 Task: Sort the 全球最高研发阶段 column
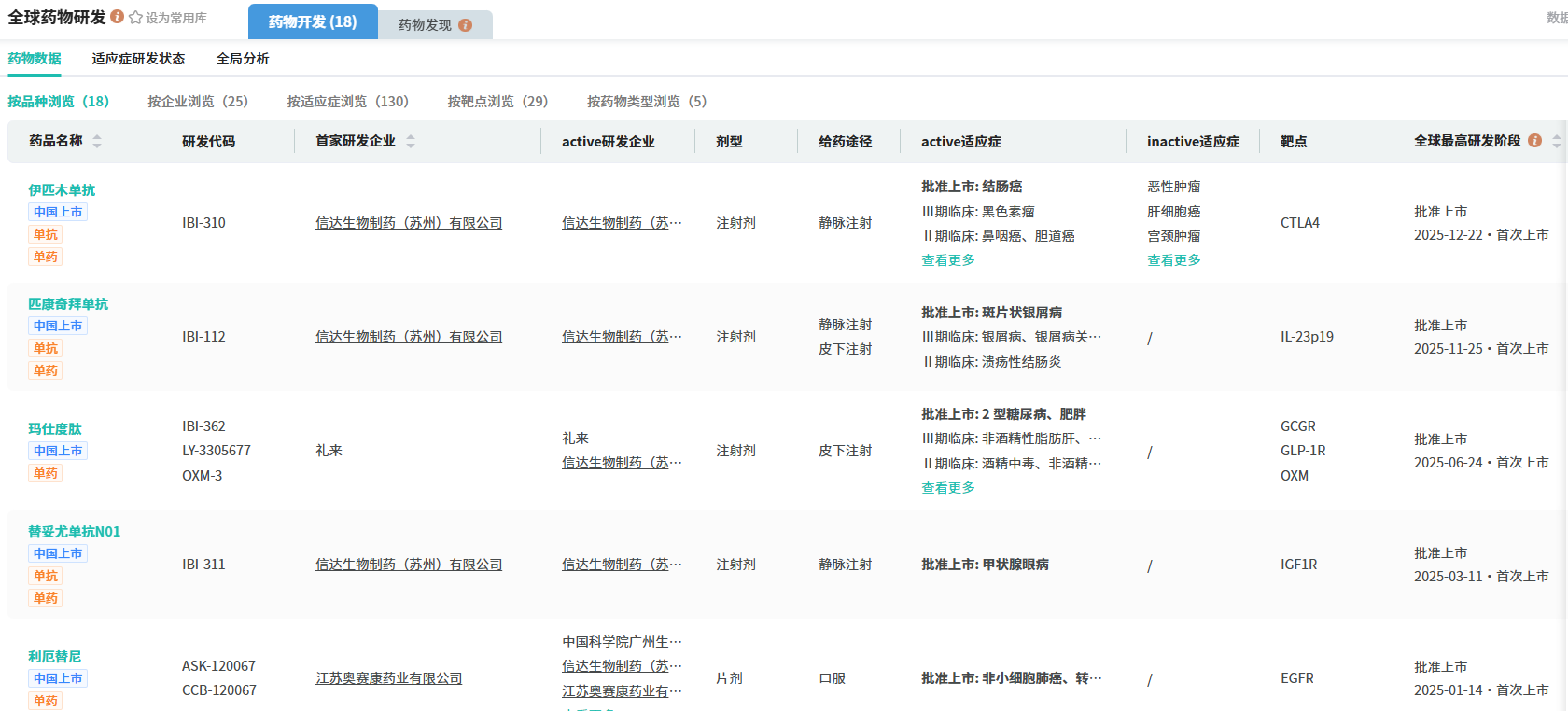(x=1556, y=142)
